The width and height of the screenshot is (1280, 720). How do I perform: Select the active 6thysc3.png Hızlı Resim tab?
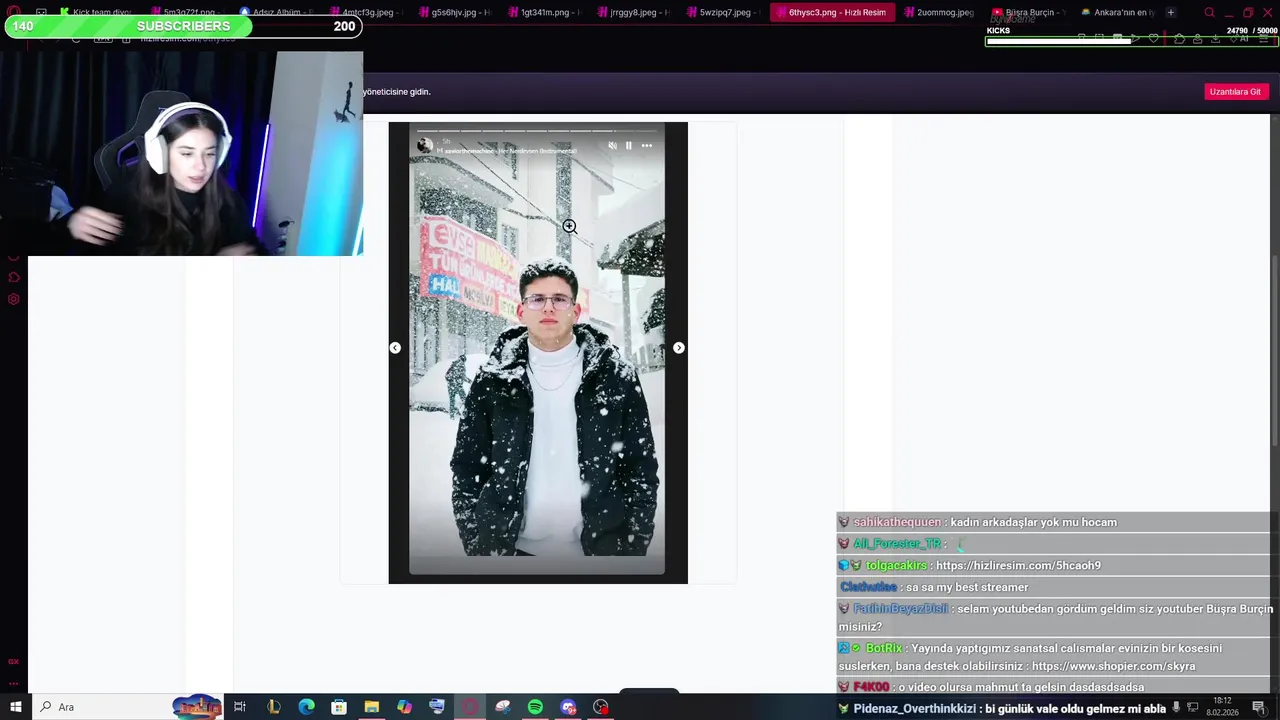pos(835,12)
